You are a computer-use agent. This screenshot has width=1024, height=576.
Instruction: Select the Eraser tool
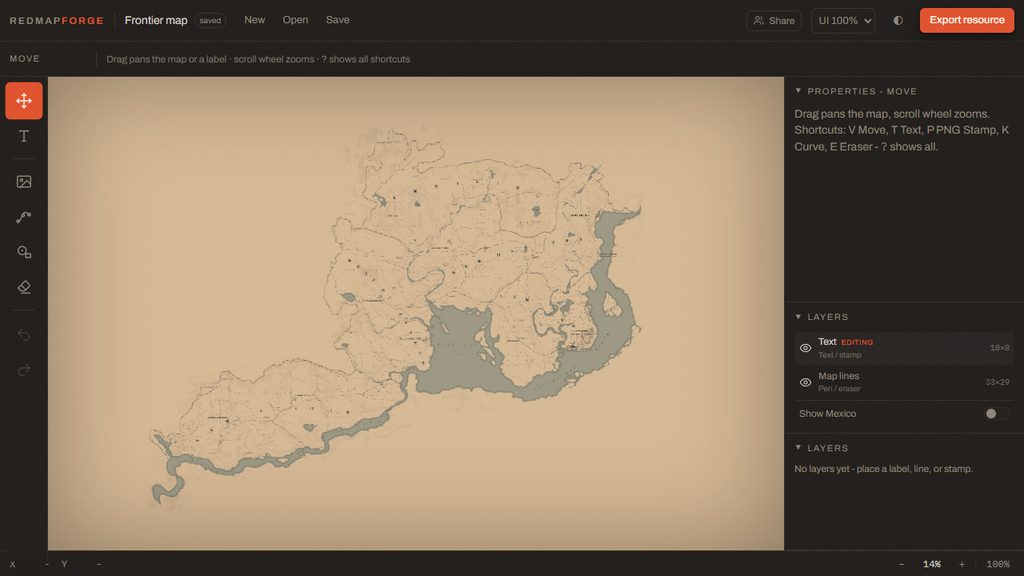[24, 287]
